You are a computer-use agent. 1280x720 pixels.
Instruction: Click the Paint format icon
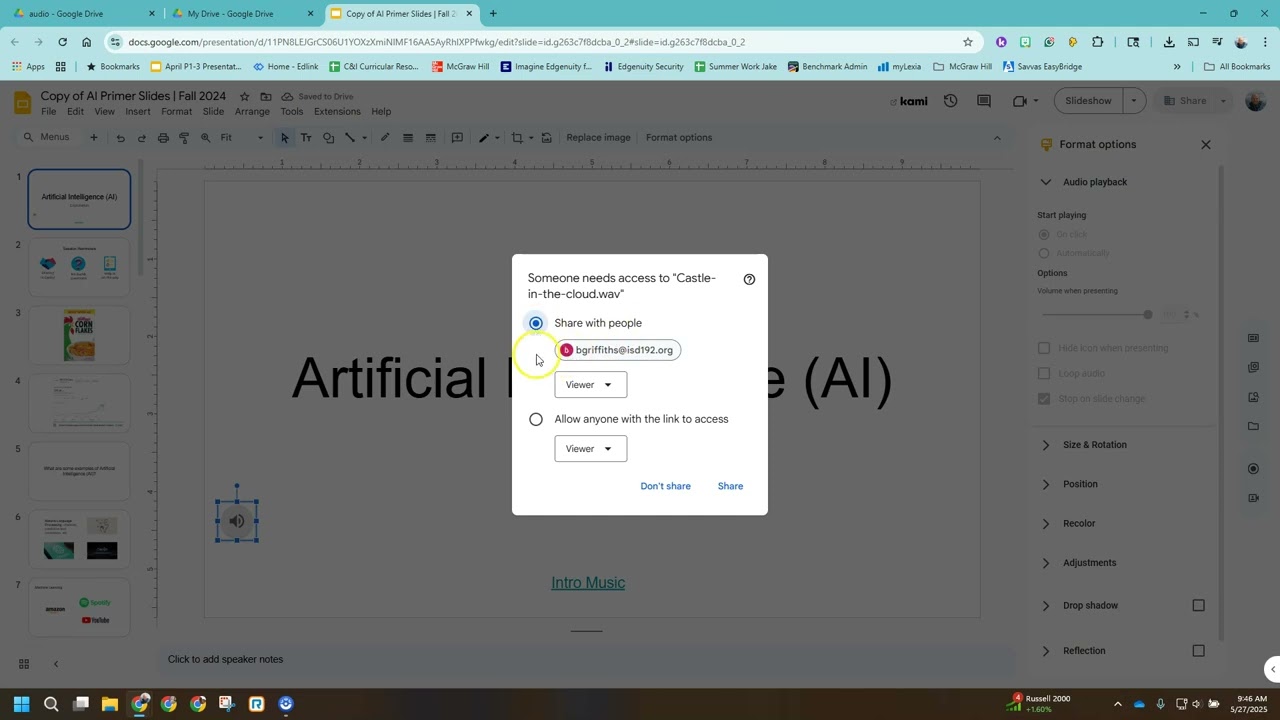click(x=184, y=138)
